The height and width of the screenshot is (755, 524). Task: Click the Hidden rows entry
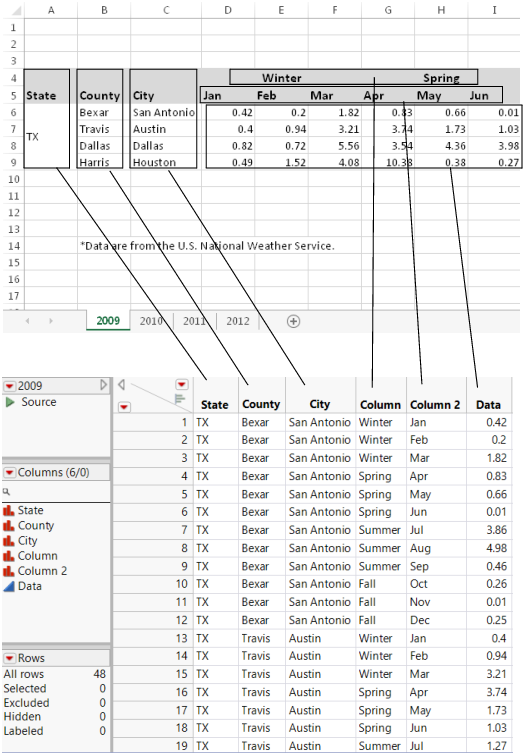tap(55, 717)
